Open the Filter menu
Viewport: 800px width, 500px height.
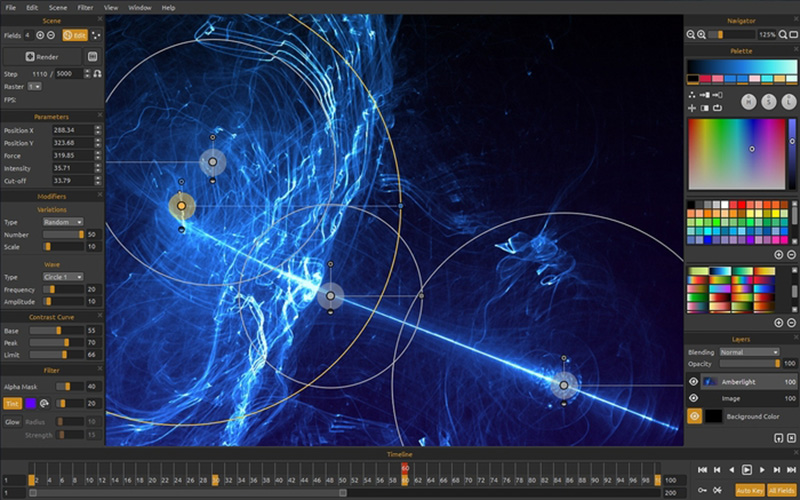point(85,8)
